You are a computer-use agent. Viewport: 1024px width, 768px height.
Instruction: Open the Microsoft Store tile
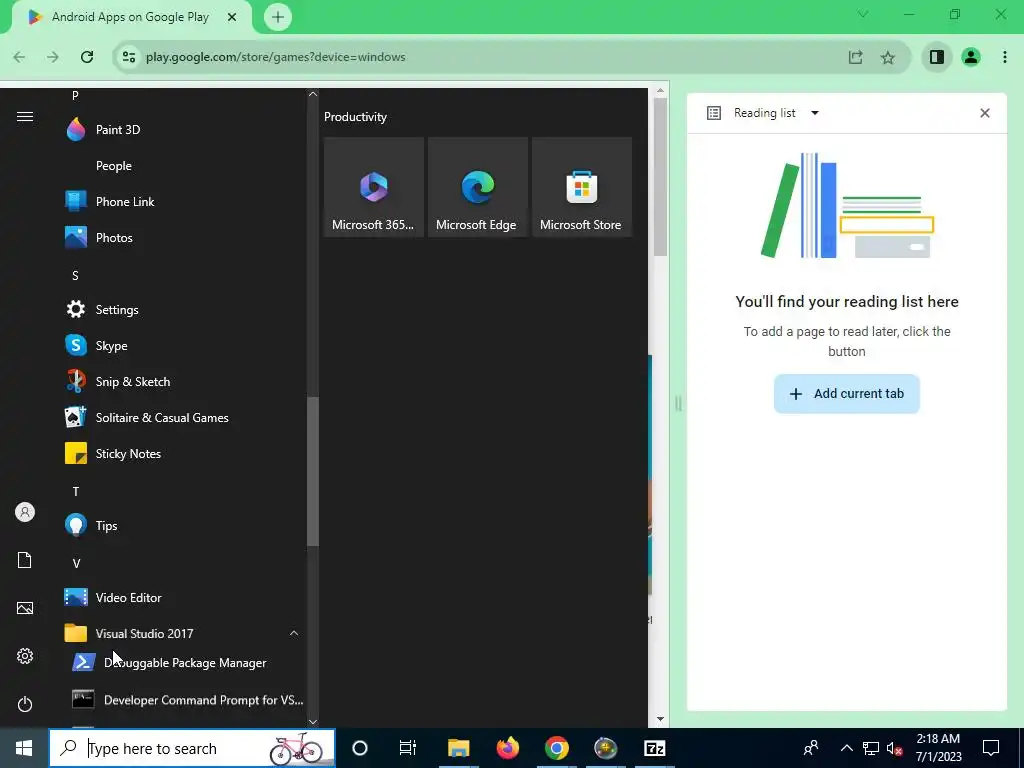582,187
